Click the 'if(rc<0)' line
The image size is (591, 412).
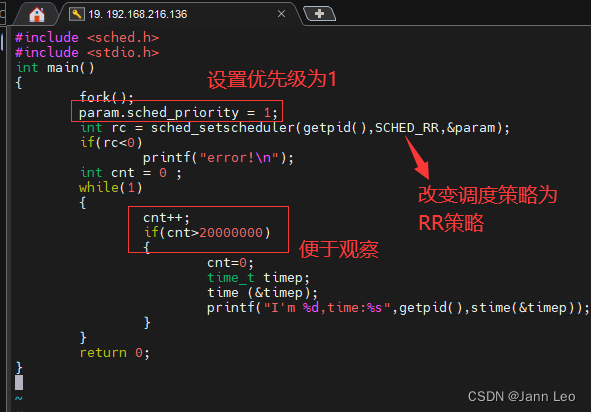click(111, 142)
